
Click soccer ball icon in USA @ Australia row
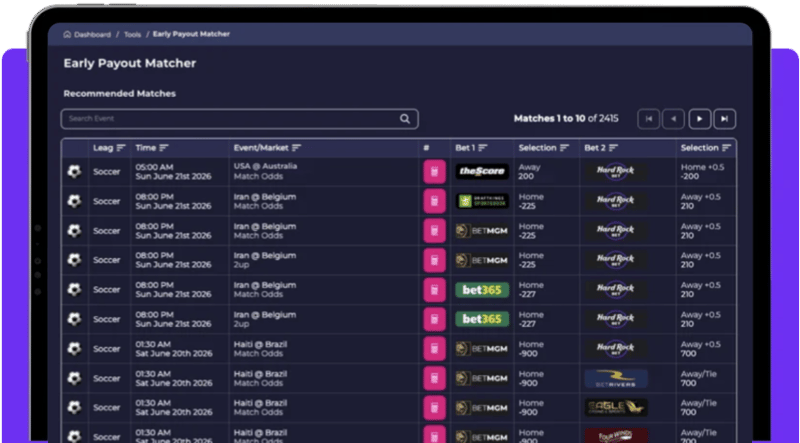tap(74, 171)
